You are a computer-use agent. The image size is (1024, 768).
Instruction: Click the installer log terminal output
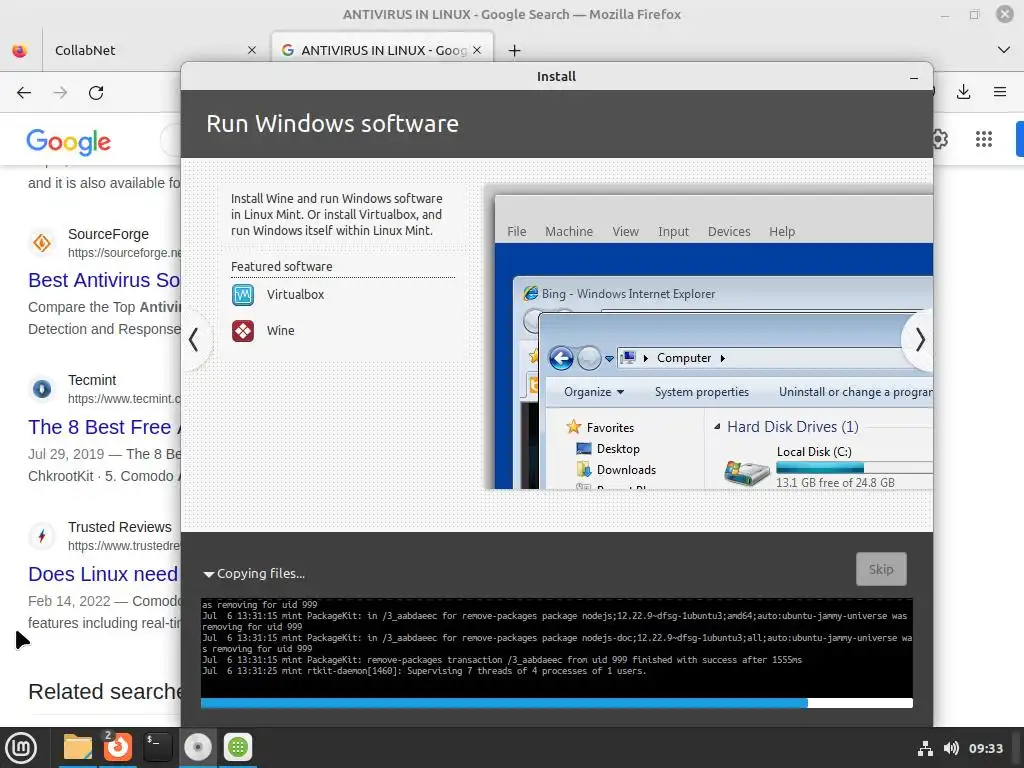point(556,647)
